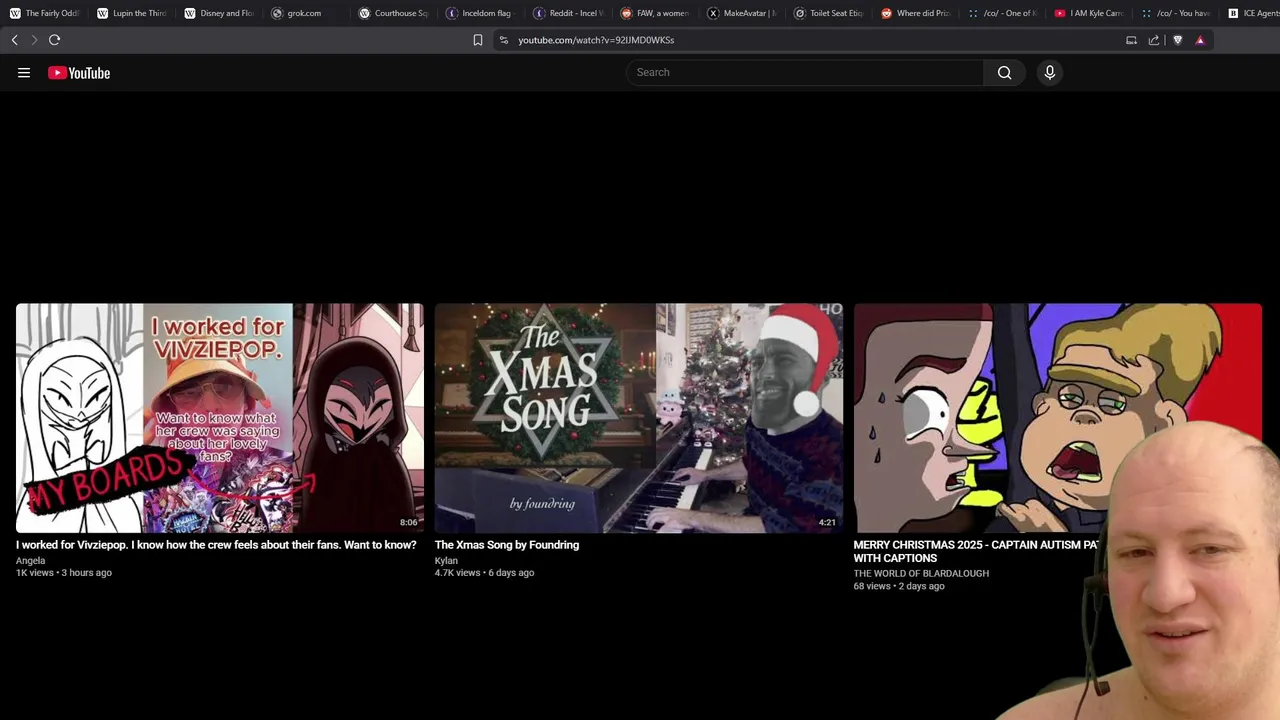
Task: Visit THE WORLD OF BLARDALOUGH channel
Action: [921, 573]
